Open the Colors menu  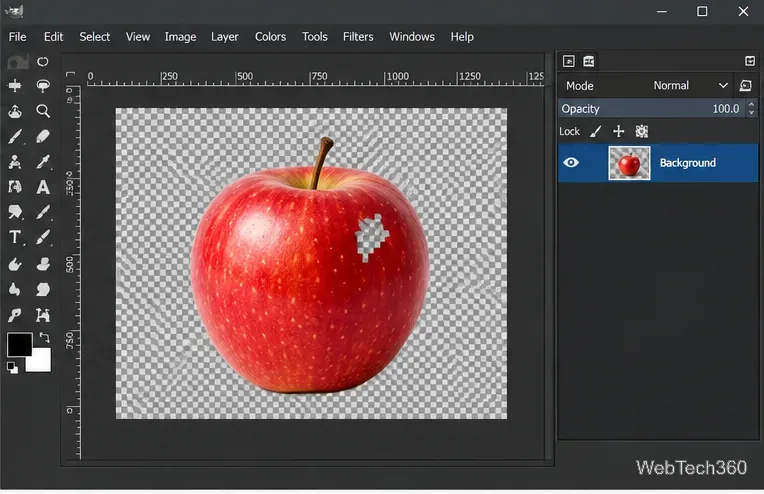[x=270, y=37]
